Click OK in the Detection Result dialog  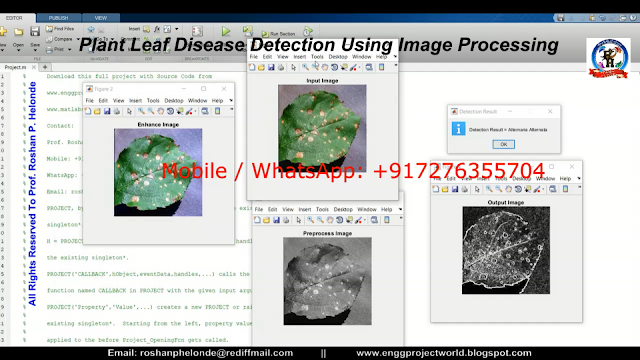[503, 144]
